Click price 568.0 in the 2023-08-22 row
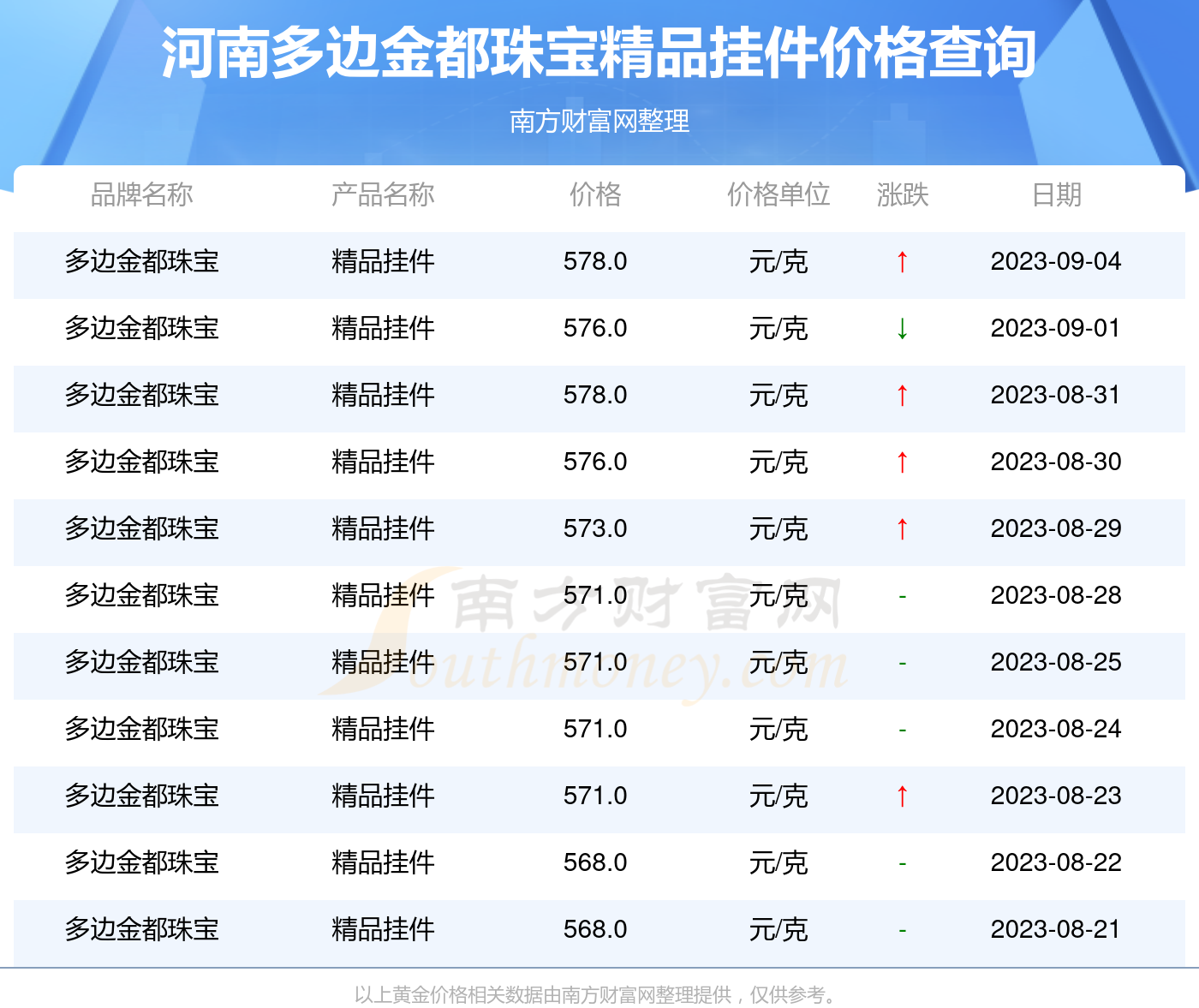This screenshot has width=1199, height=1008. 595,862
